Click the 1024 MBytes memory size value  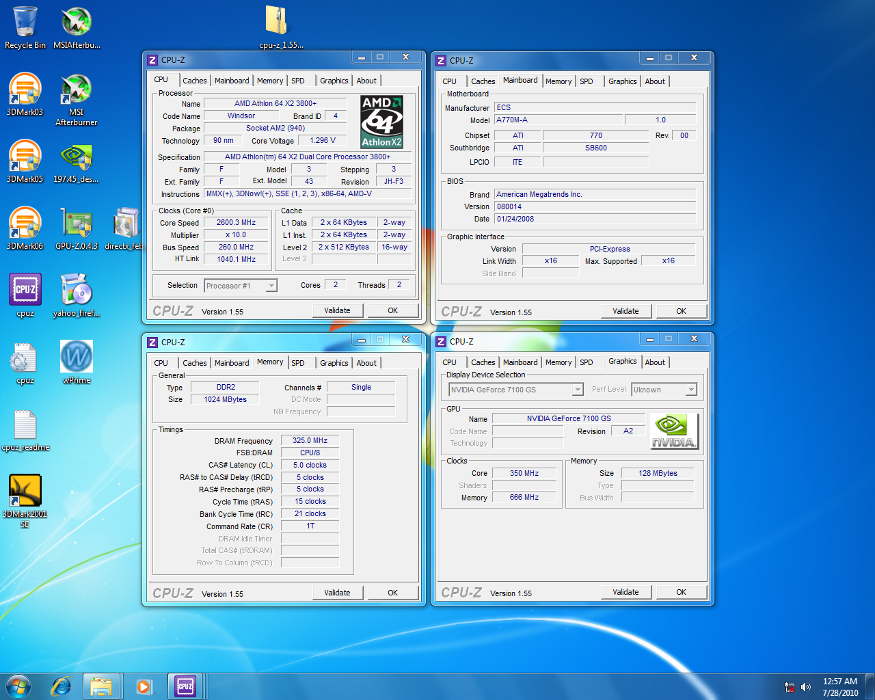coord(225,399)
